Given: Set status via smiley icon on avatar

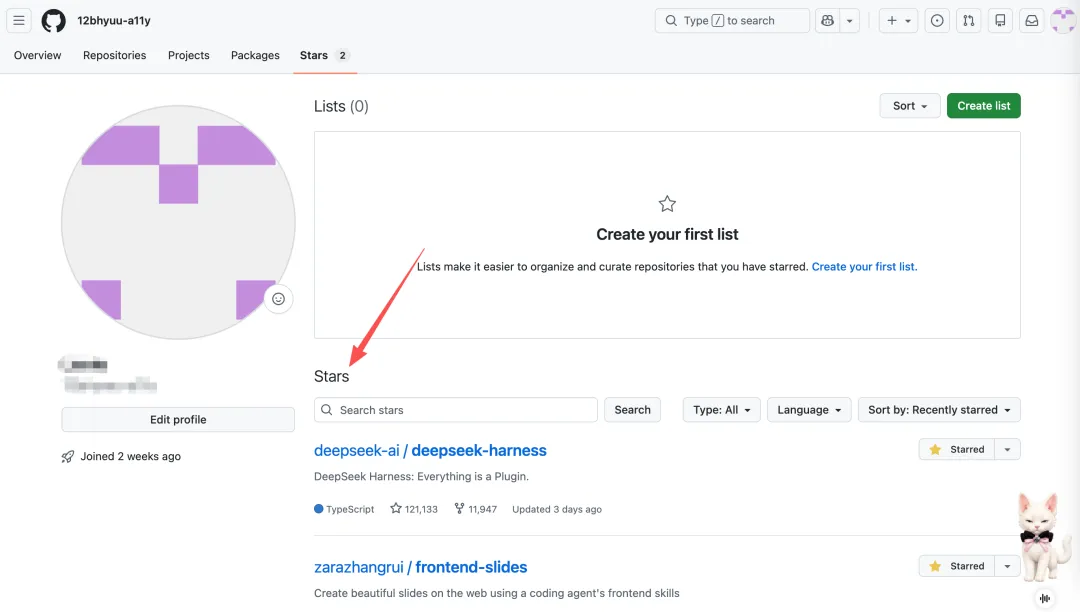Looking at the screenshot, I should click(x=278, y=299).
